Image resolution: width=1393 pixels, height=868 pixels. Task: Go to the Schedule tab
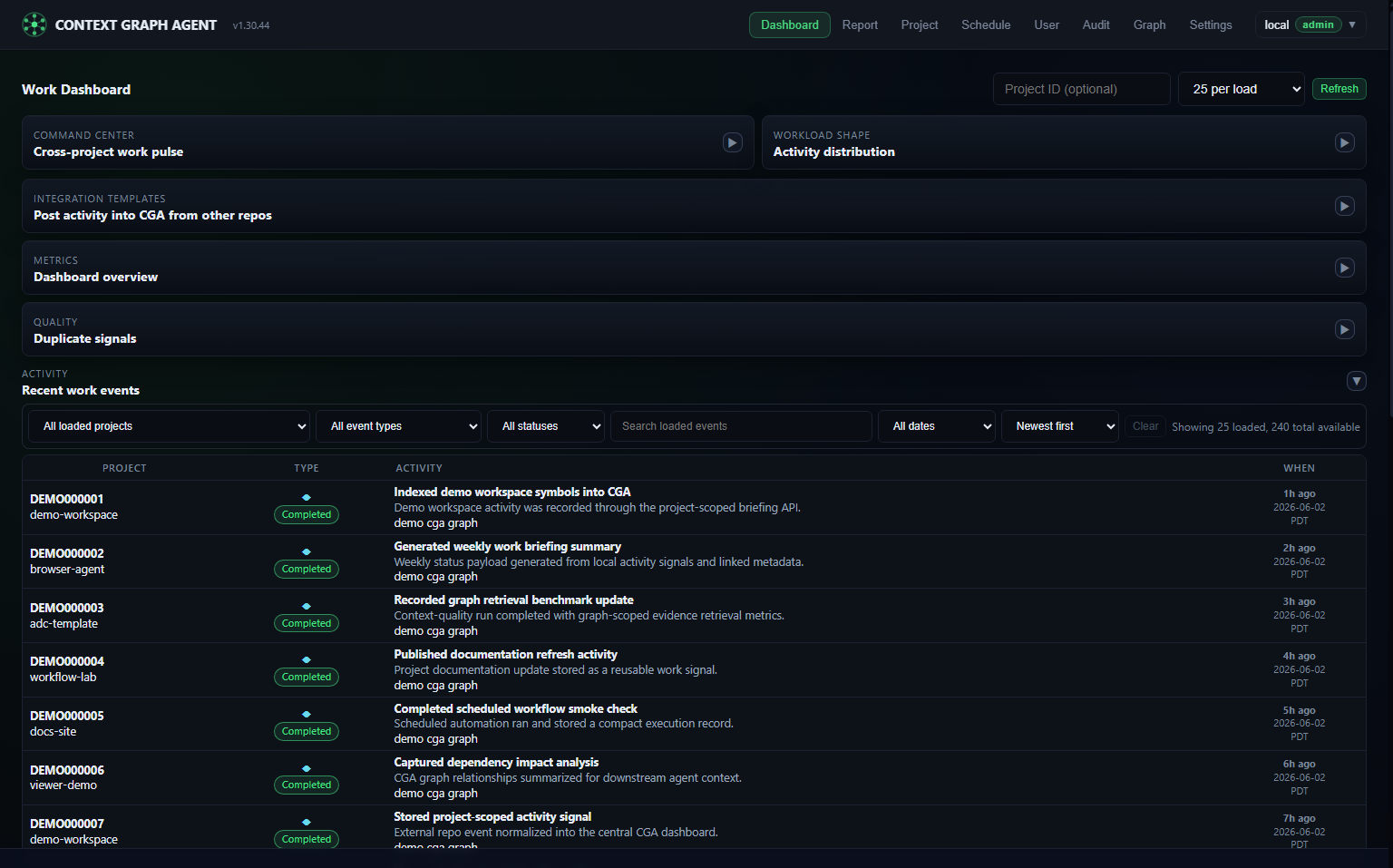click(986, 24)
